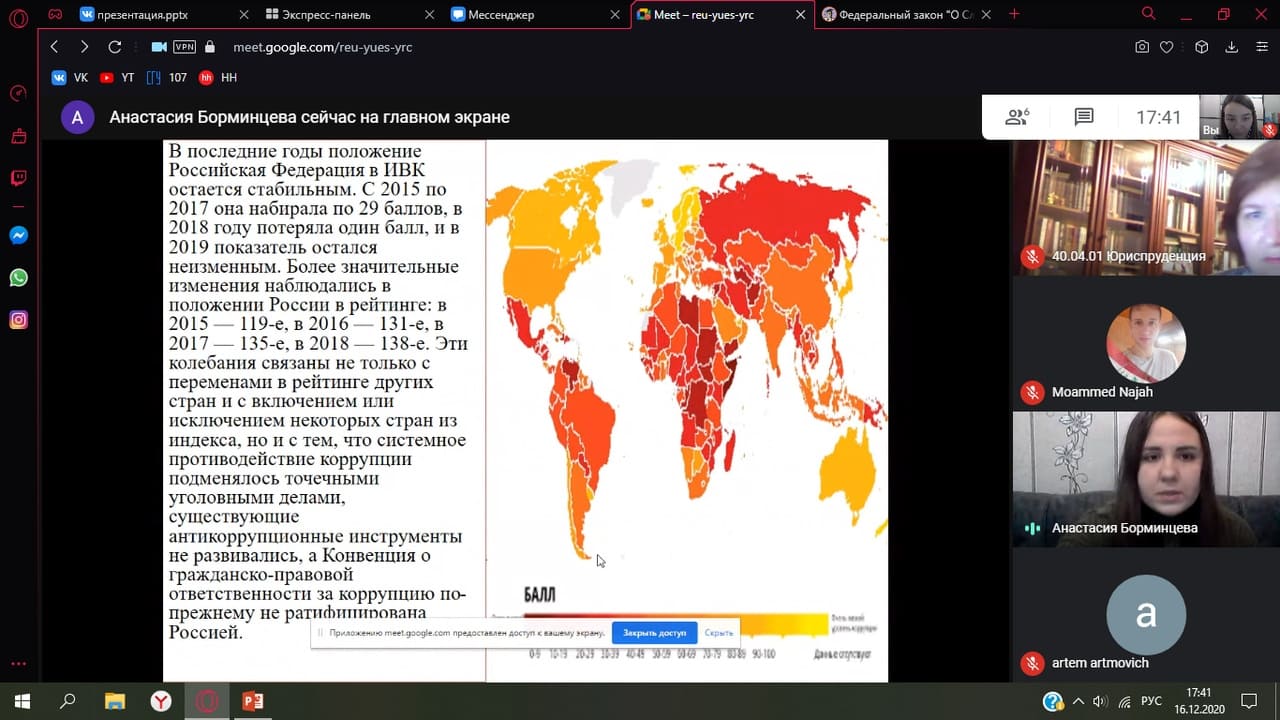The height and width of the screenshot is (720, 1280).
Task: Open the Meet chat panel icon
Action: click(x=1084, y=117)
